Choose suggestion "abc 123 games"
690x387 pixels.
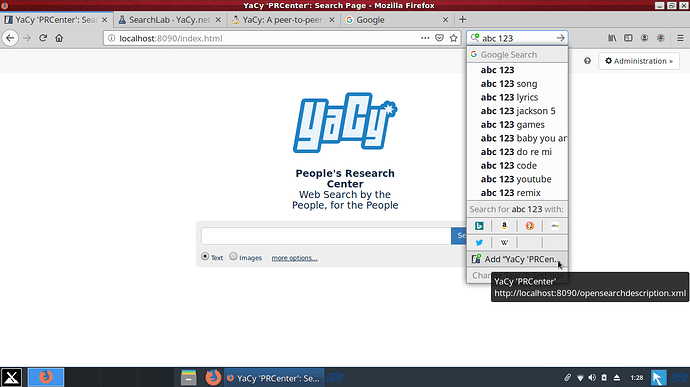[x=517, y=125]
